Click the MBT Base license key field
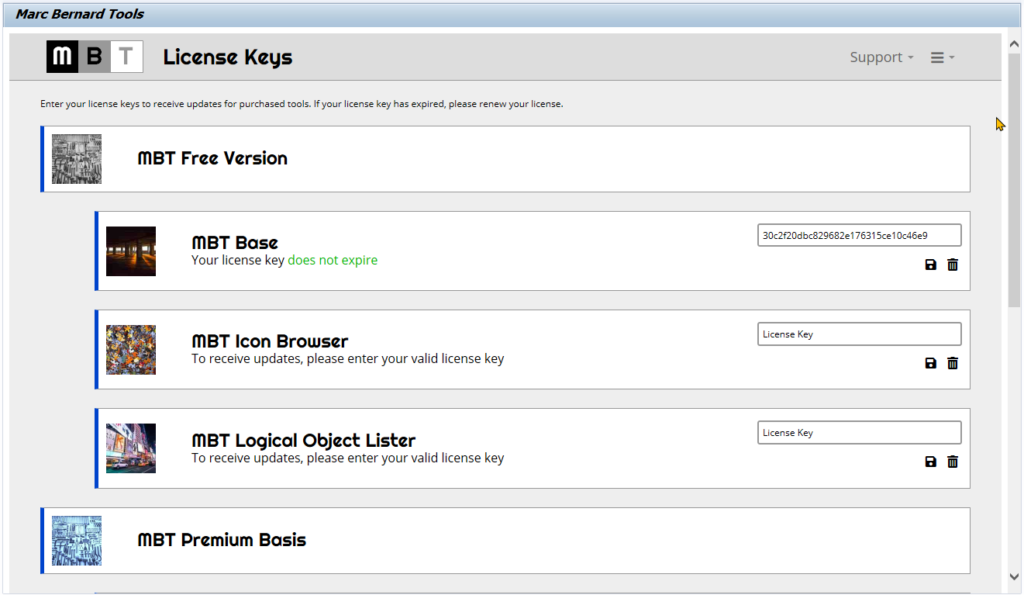 coord(859,235)
